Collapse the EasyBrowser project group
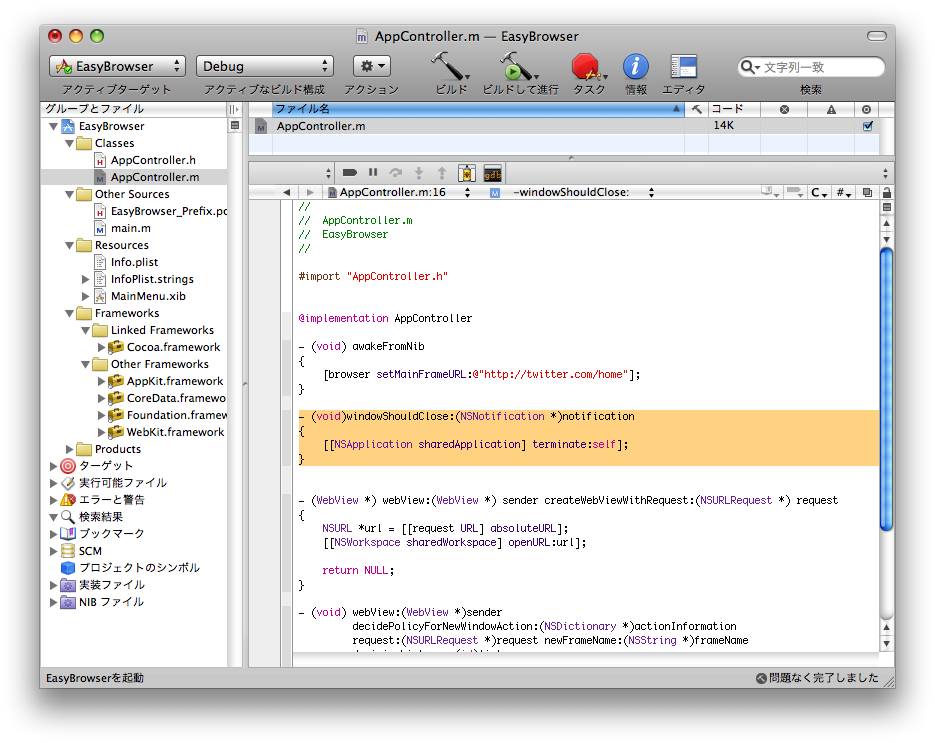Image resolution: width=935 pixels, height=743 pixels. coord(53,126)
